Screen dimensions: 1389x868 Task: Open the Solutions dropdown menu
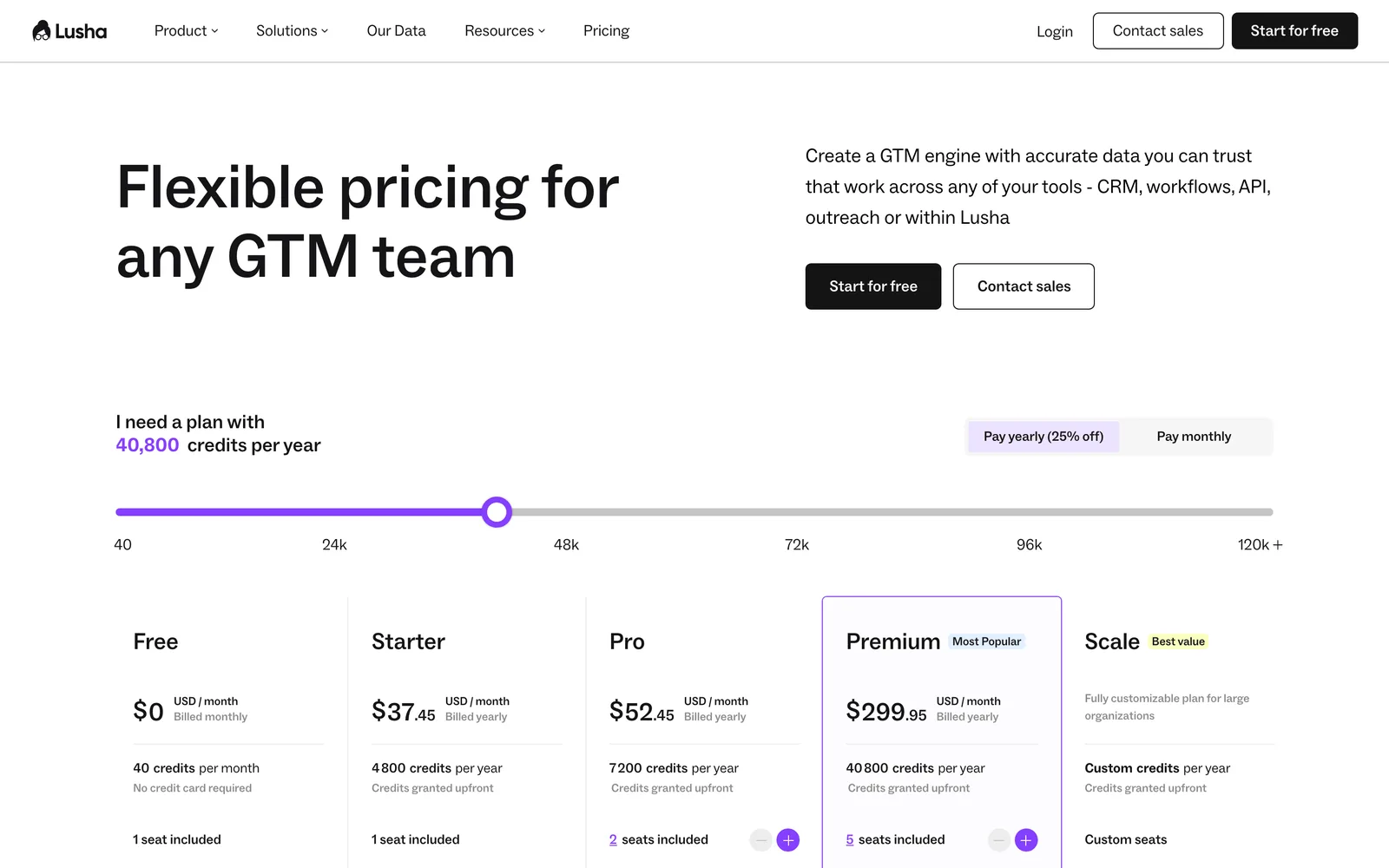(x=292, y=31)
